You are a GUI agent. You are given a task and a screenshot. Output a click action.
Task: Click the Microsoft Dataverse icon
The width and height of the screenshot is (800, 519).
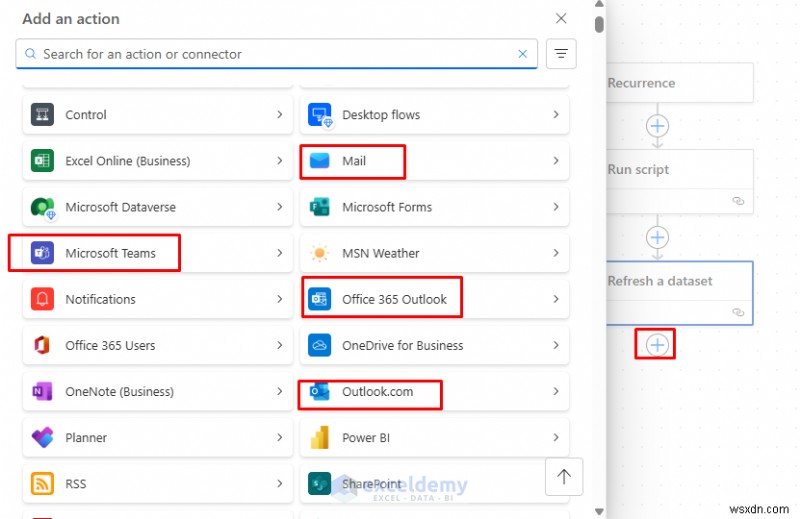tap(42, 207)
